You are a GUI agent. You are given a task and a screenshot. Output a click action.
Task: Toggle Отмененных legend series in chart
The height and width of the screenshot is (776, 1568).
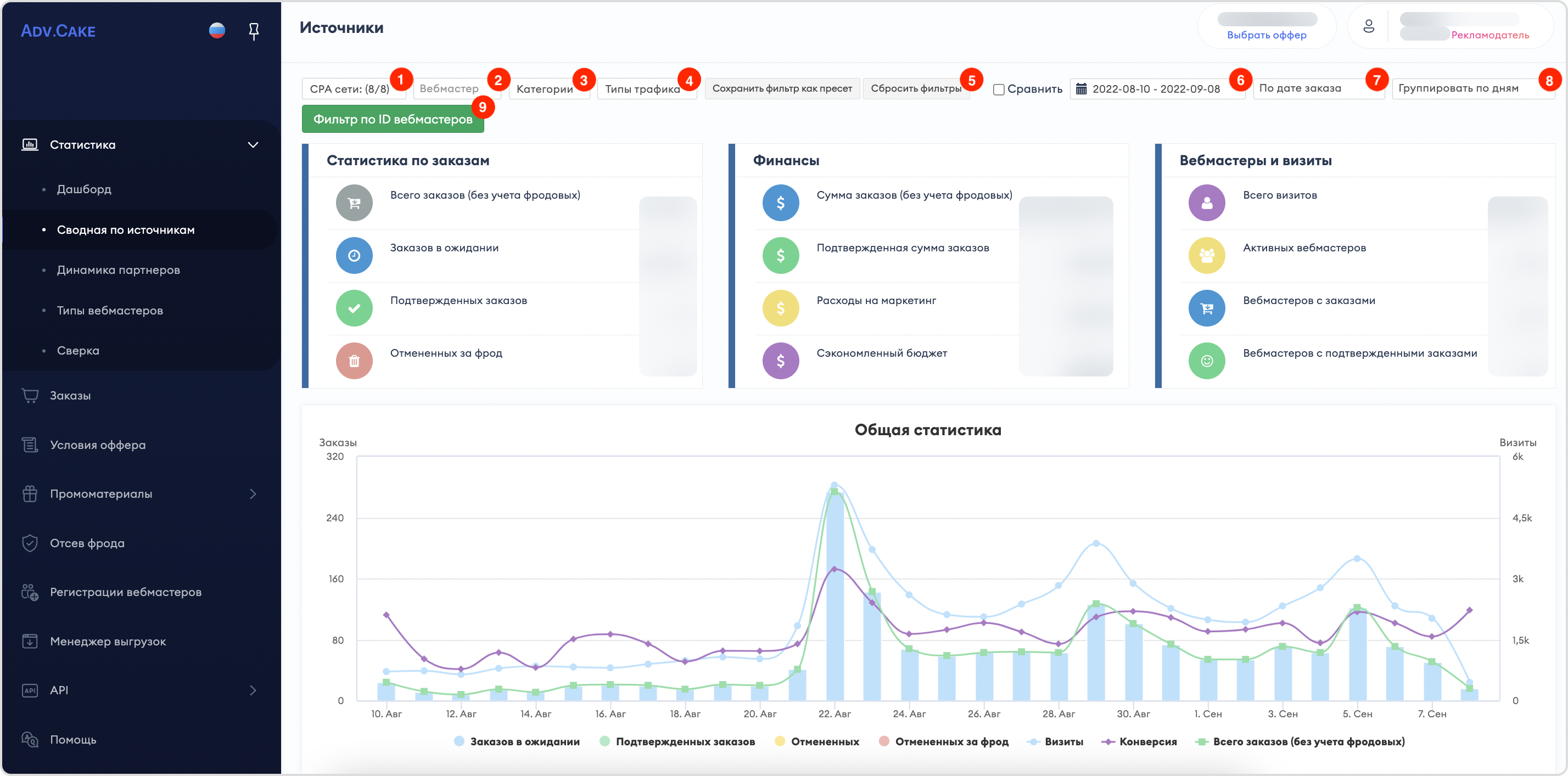pos(817,741)
